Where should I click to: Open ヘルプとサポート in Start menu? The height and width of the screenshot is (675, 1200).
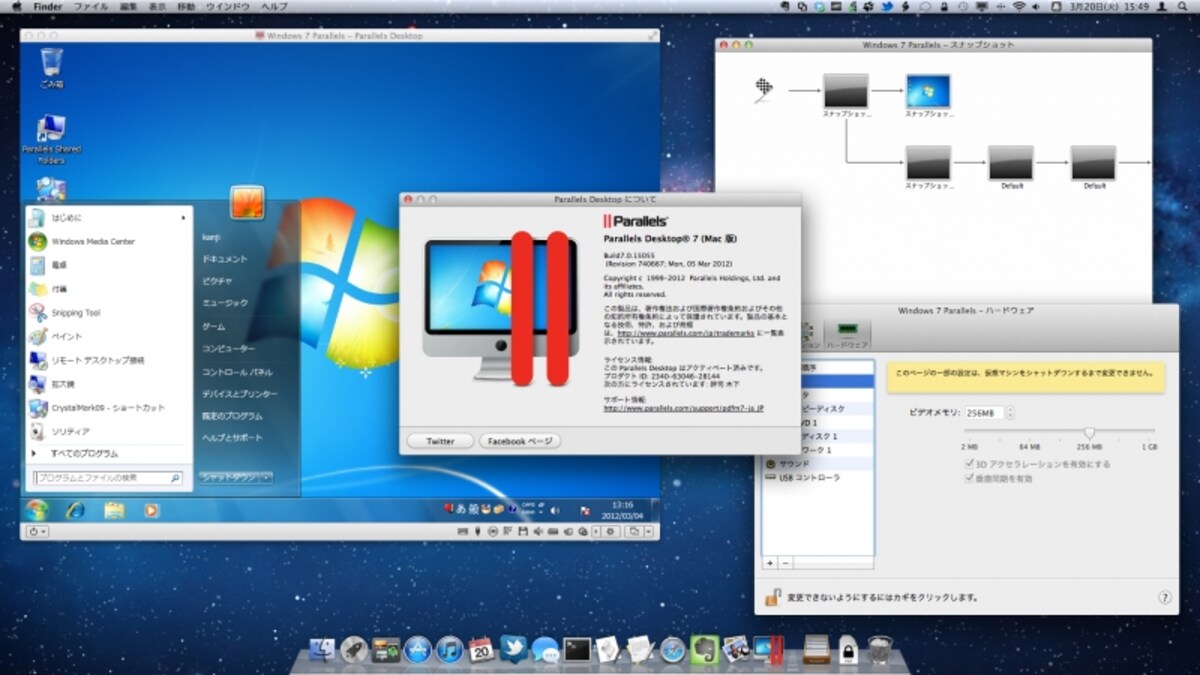click(x=233, y=438)
